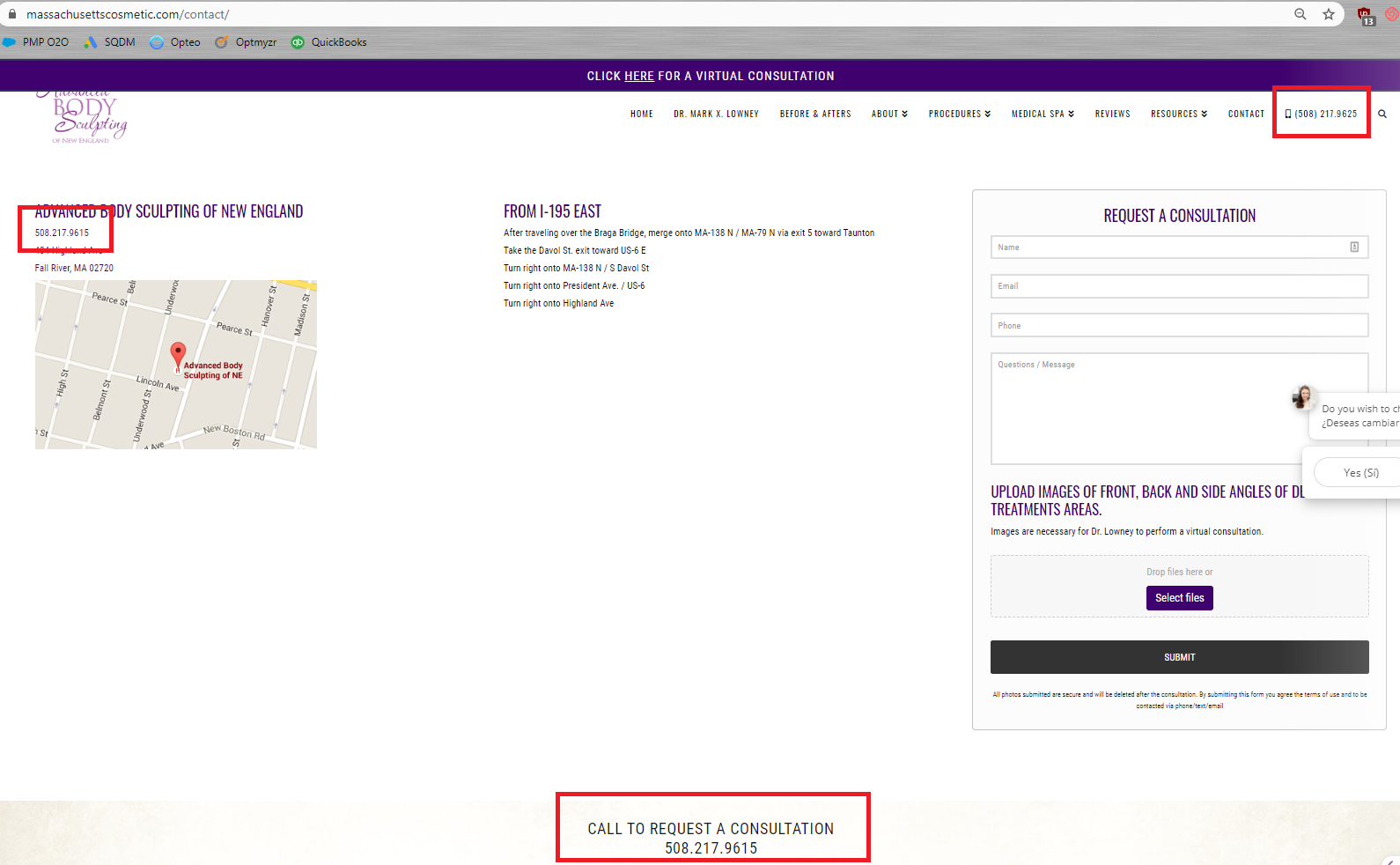Expand the Medical Spa dropdown menu

tap(1043, 114)
